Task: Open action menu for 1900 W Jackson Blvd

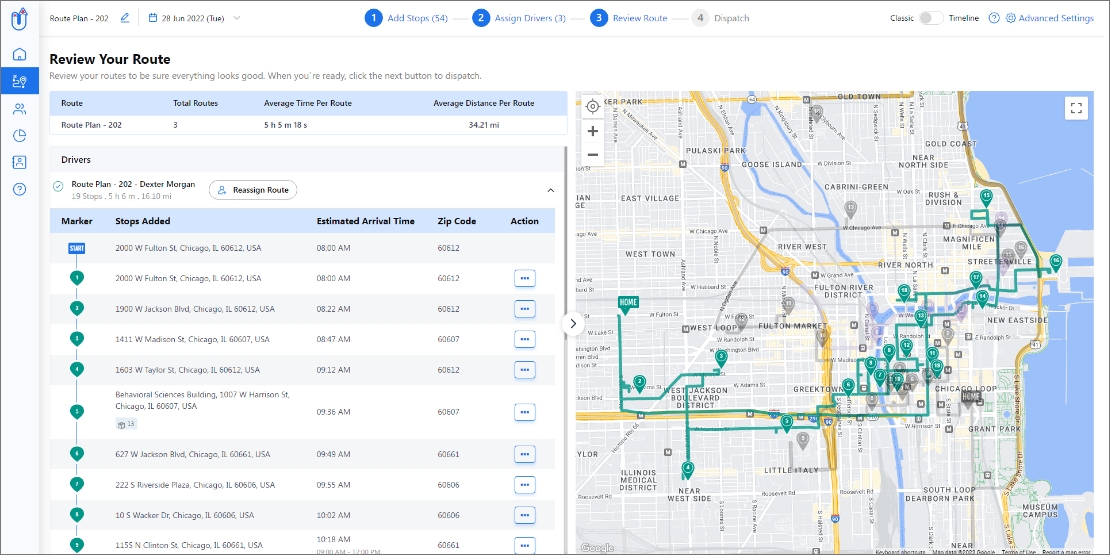Action: click(x=525, y=309)
